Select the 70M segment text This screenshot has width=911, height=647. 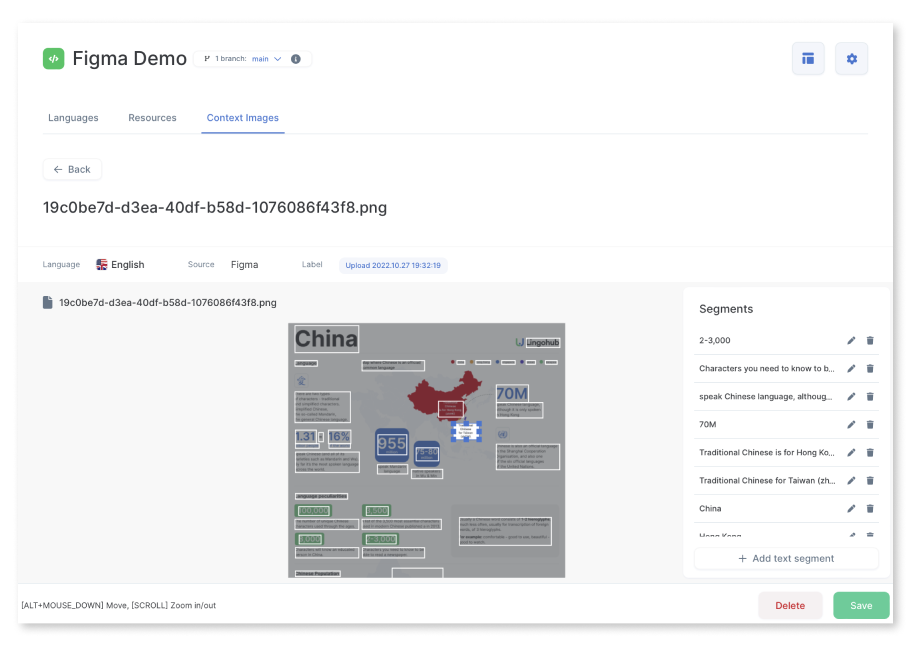(x=707, y=425)
